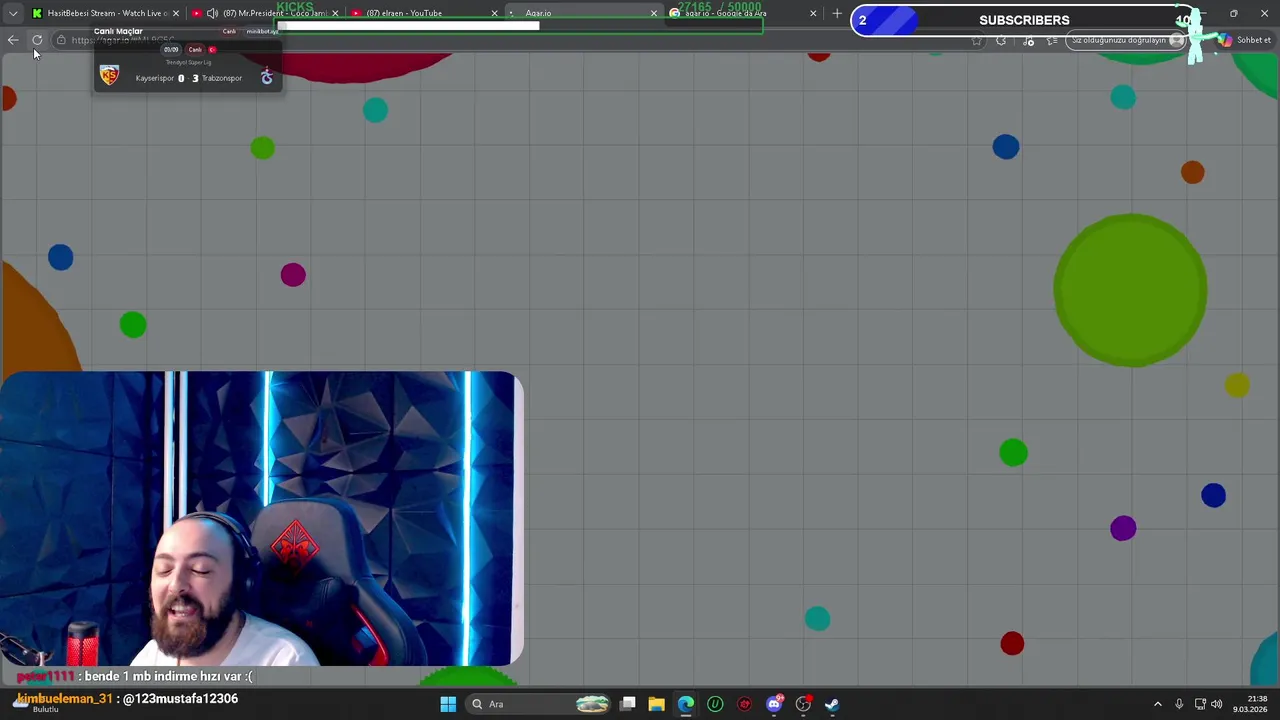Click the large green cell
The width and height of the screenshot is (1280, 720).
click(x=1130, y=290)
